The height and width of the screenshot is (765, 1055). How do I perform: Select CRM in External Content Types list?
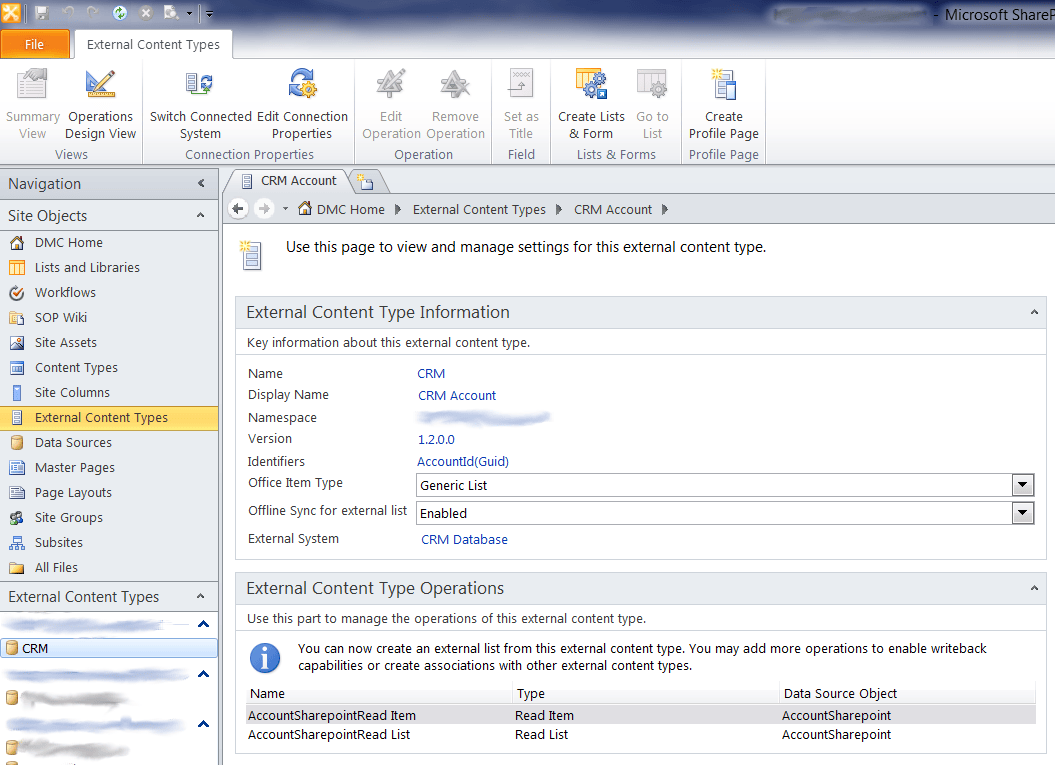[x=109, y=648]
